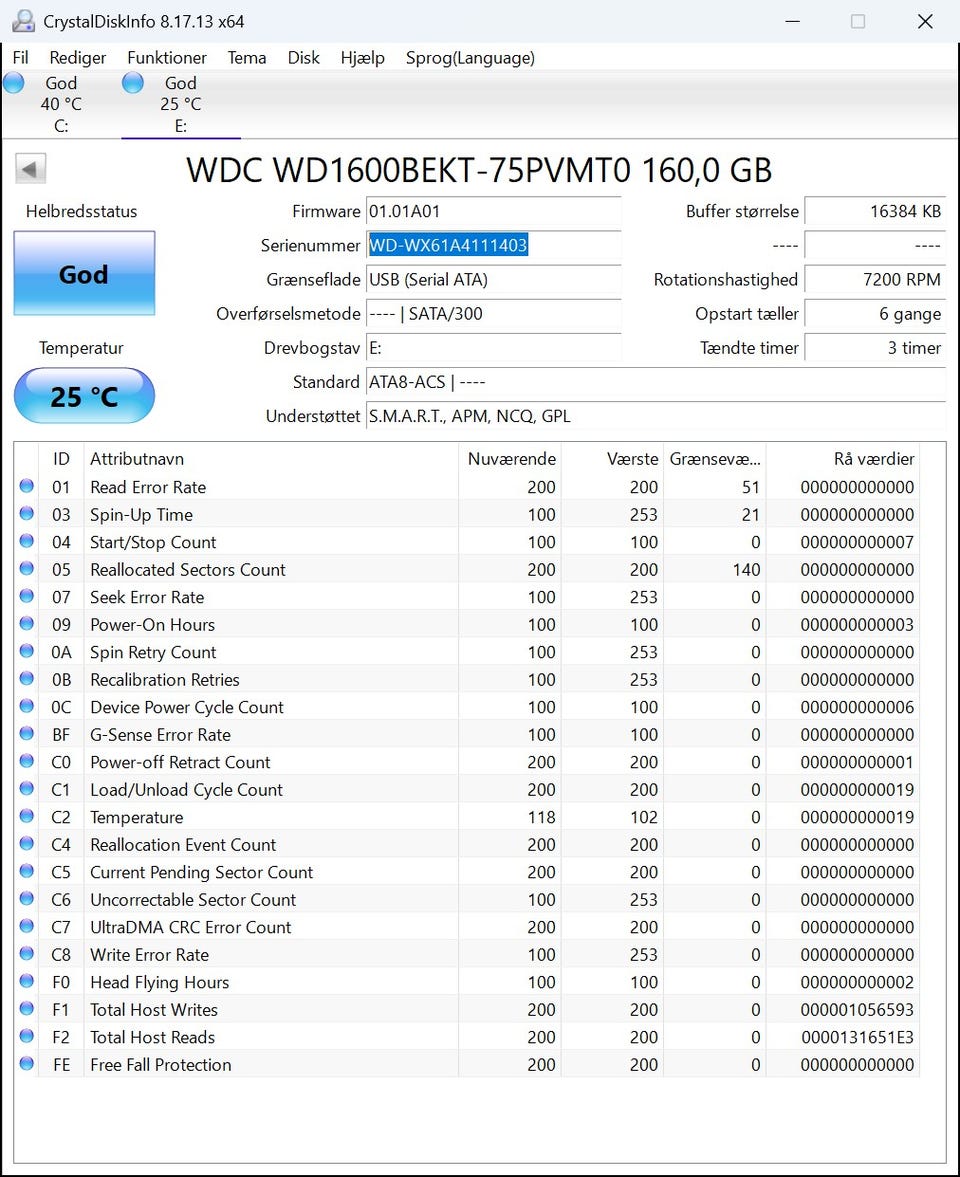Open the Tema menu
Screen dimensions: 960x1177
click(247, 58)
